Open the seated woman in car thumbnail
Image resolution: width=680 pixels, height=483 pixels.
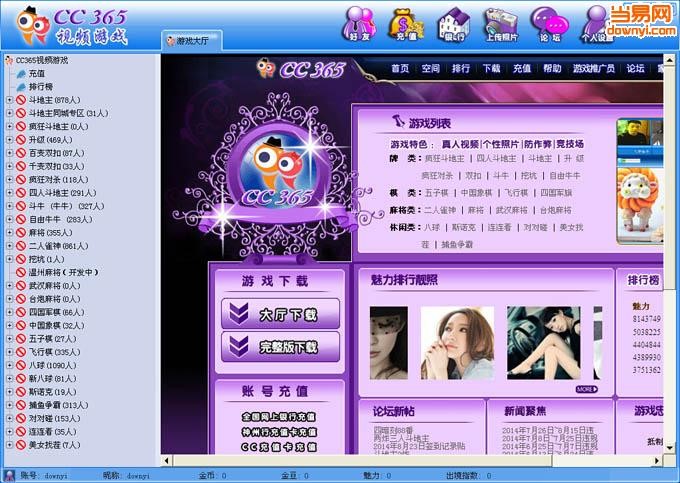(543, 343)
